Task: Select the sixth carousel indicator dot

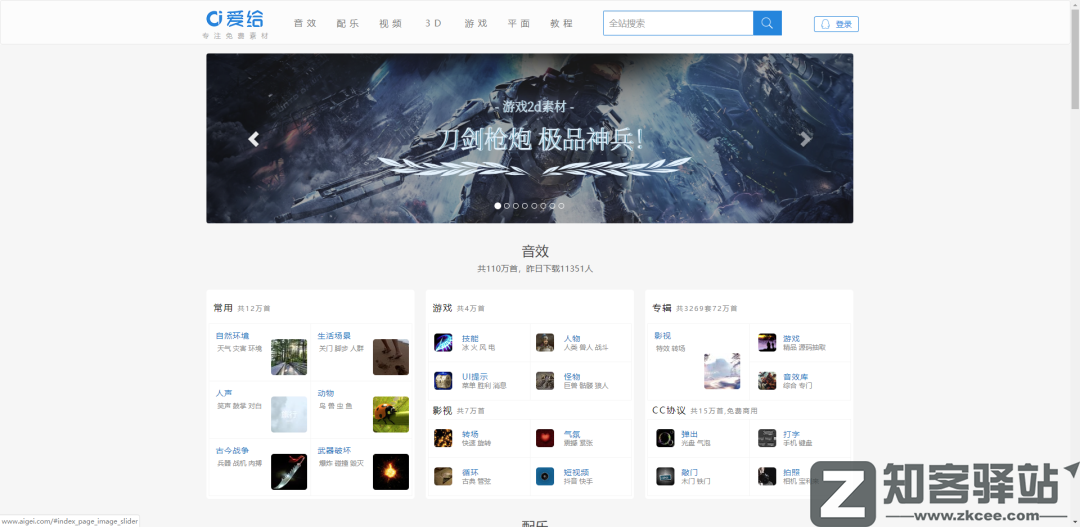Action: tap(543, 206)
